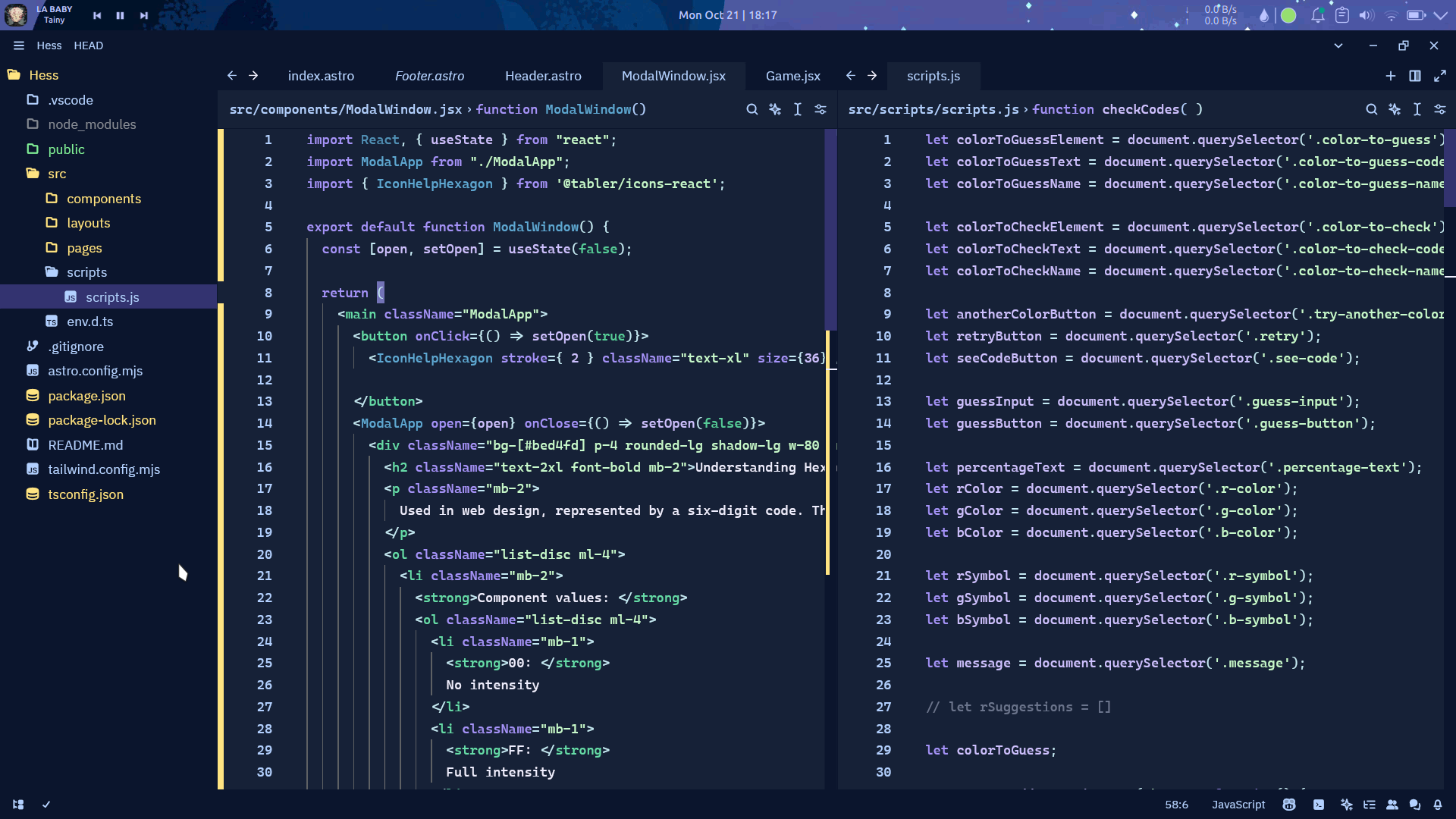The image size is (1456, 819).
Task: Go forward in the right pane history
Action: point(872,76)
